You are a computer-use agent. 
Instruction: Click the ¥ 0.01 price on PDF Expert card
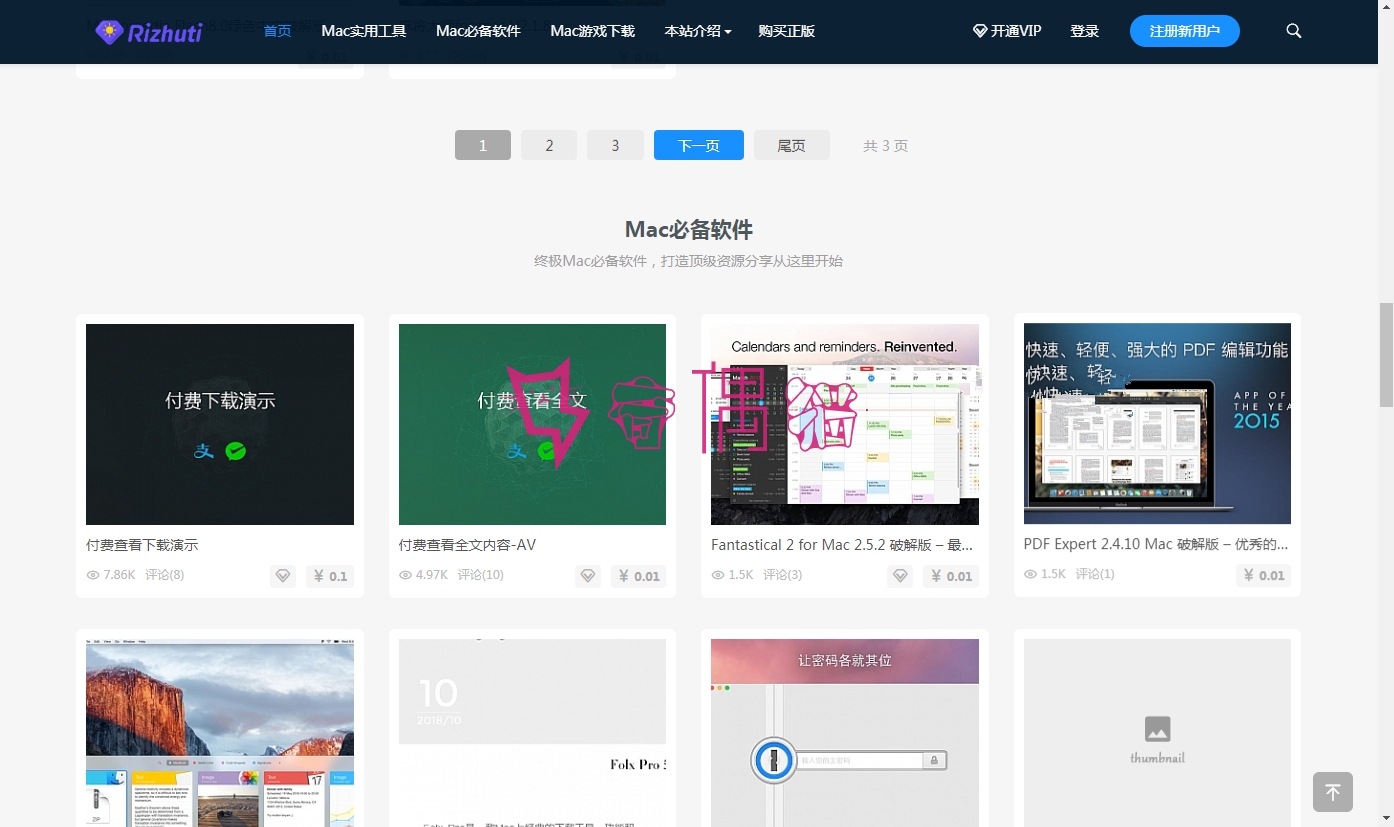1263,576
